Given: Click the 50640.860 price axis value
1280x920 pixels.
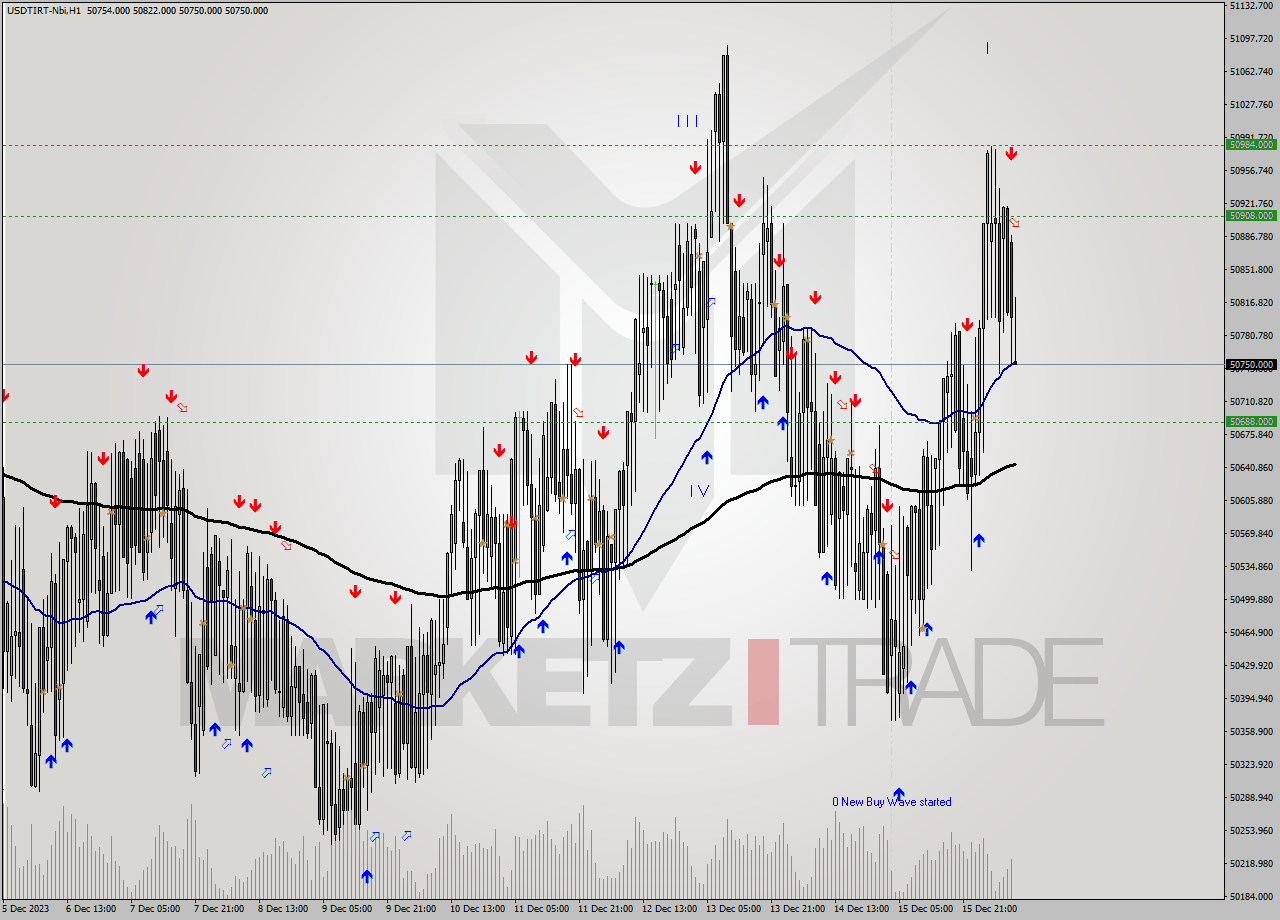Looking at the screenshot, I should pyautogui.click(x=1252, y=468).
